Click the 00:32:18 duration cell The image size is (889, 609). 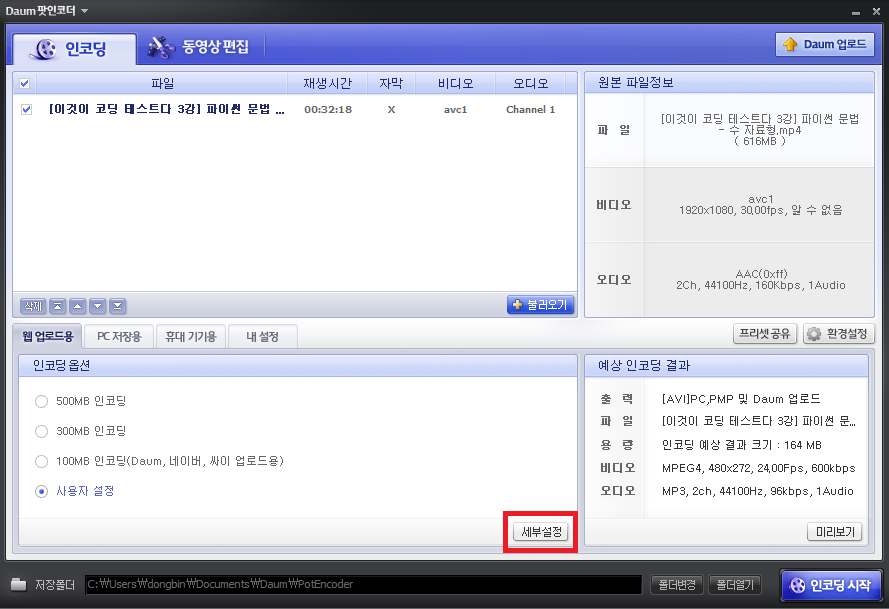coord(328,109)
